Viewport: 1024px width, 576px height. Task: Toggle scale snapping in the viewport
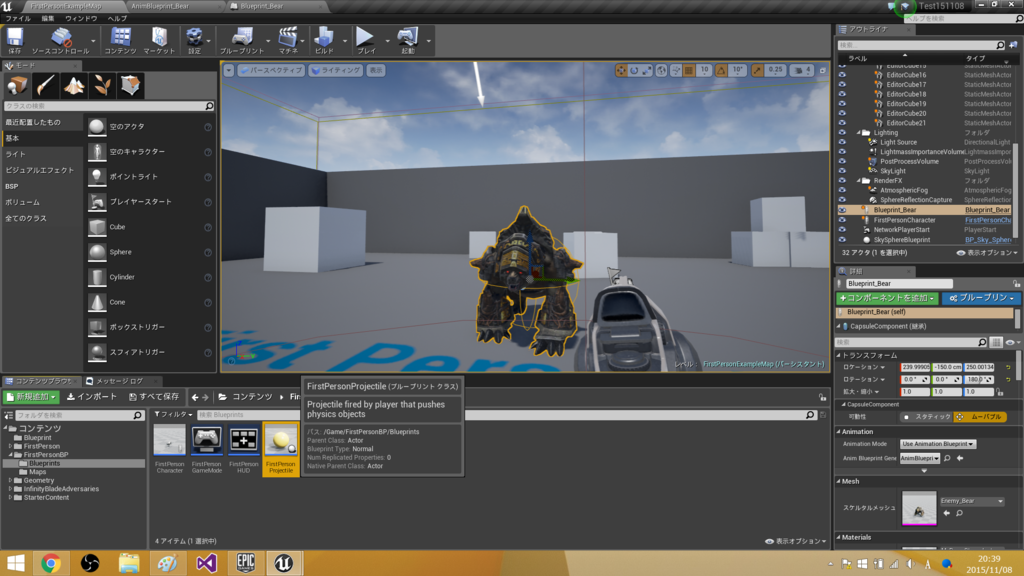(757, 71)
